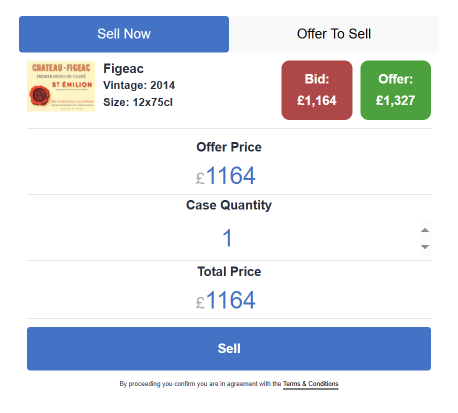Open the Offer To Sell tab
Viewport: 458px width, 413px height.
click(x=334, y=34)
